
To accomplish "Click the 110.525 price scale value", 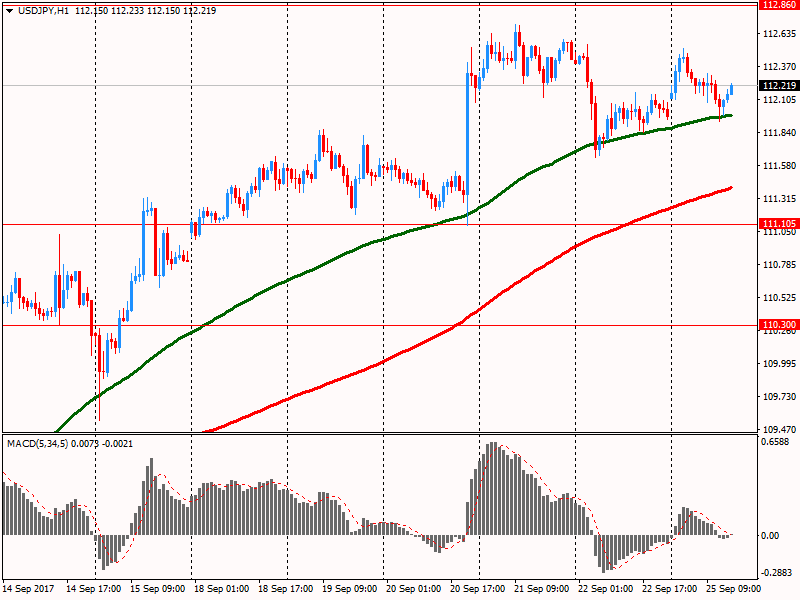I will click(x=779, y=298).
